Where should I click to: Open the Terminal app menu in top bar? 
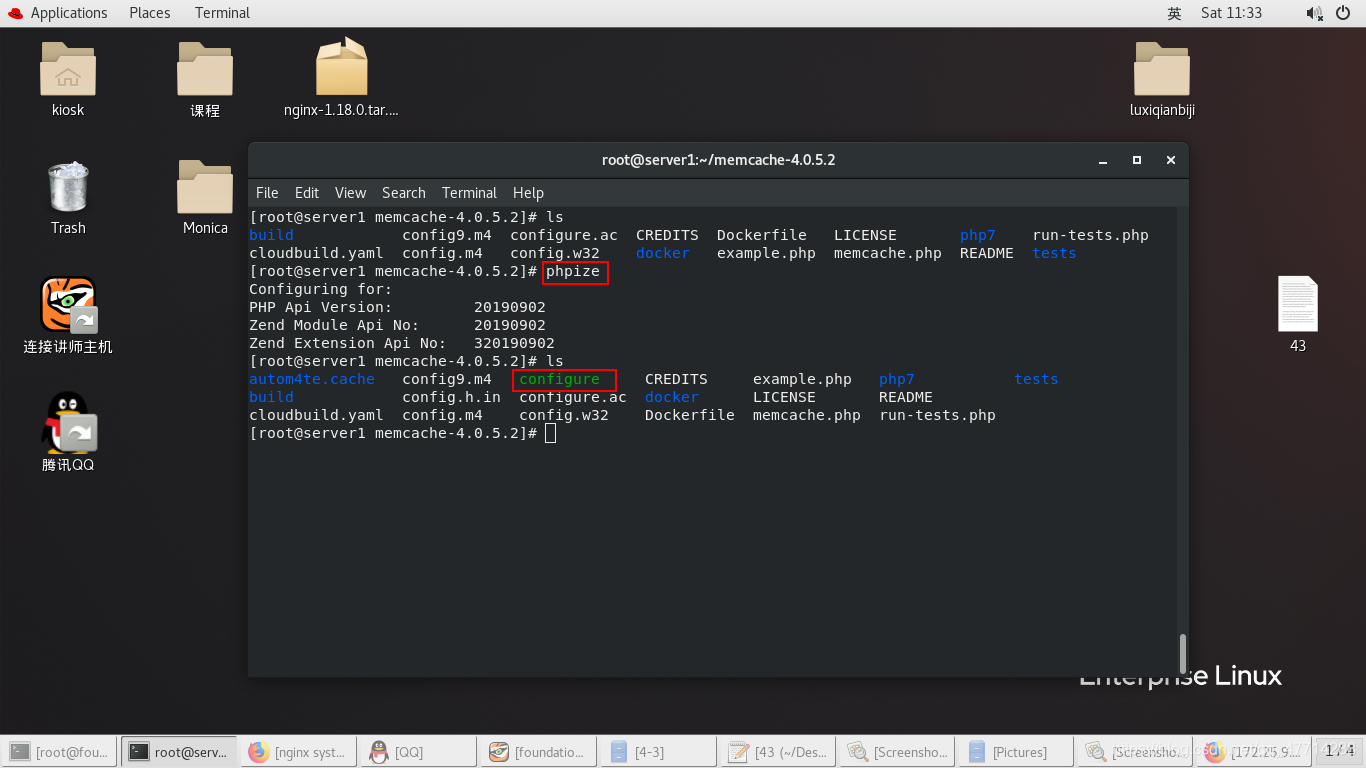222,13
